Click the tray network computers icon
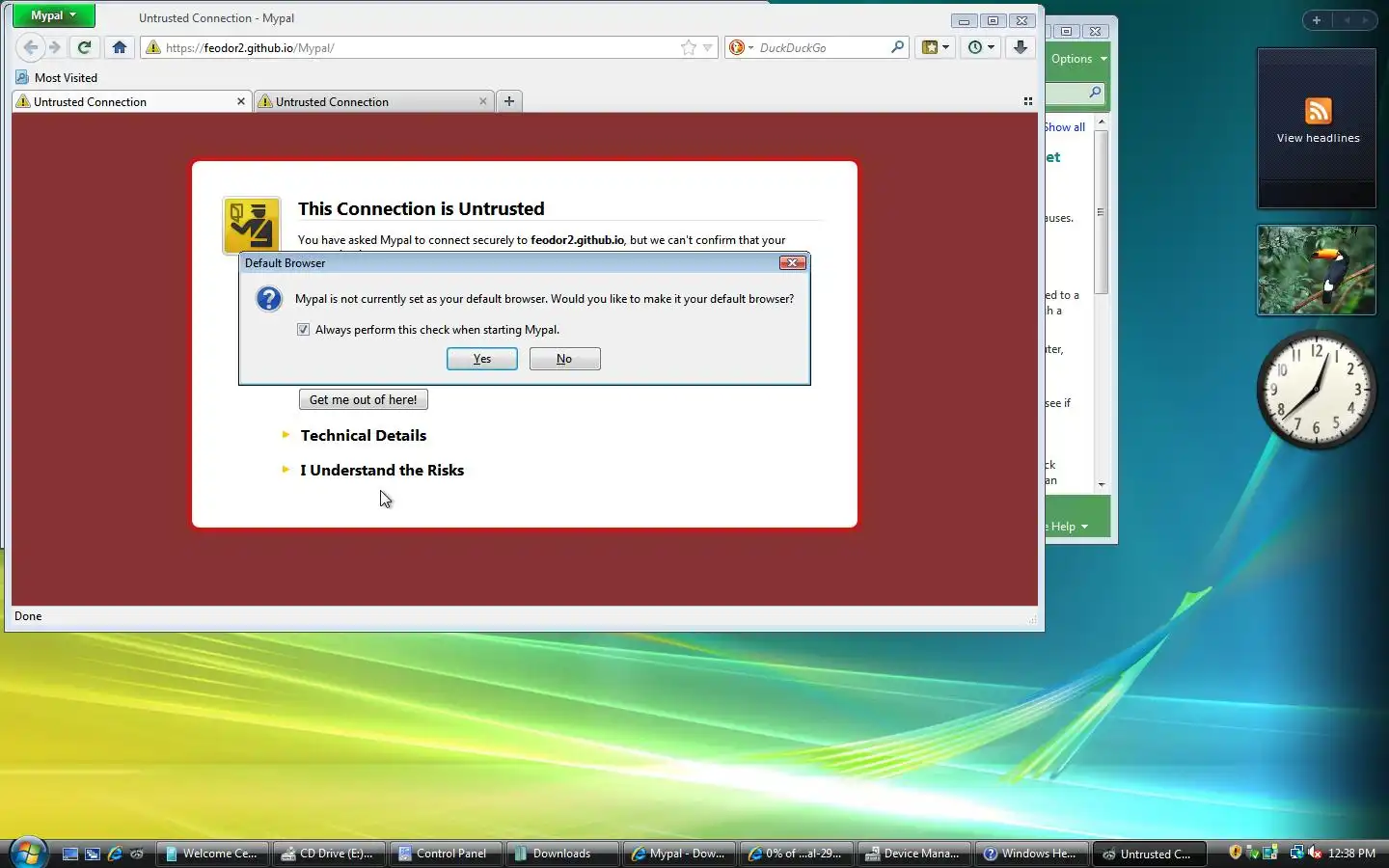The image size is (1389, 868). pyautogui.click(x=1297, y=853)
